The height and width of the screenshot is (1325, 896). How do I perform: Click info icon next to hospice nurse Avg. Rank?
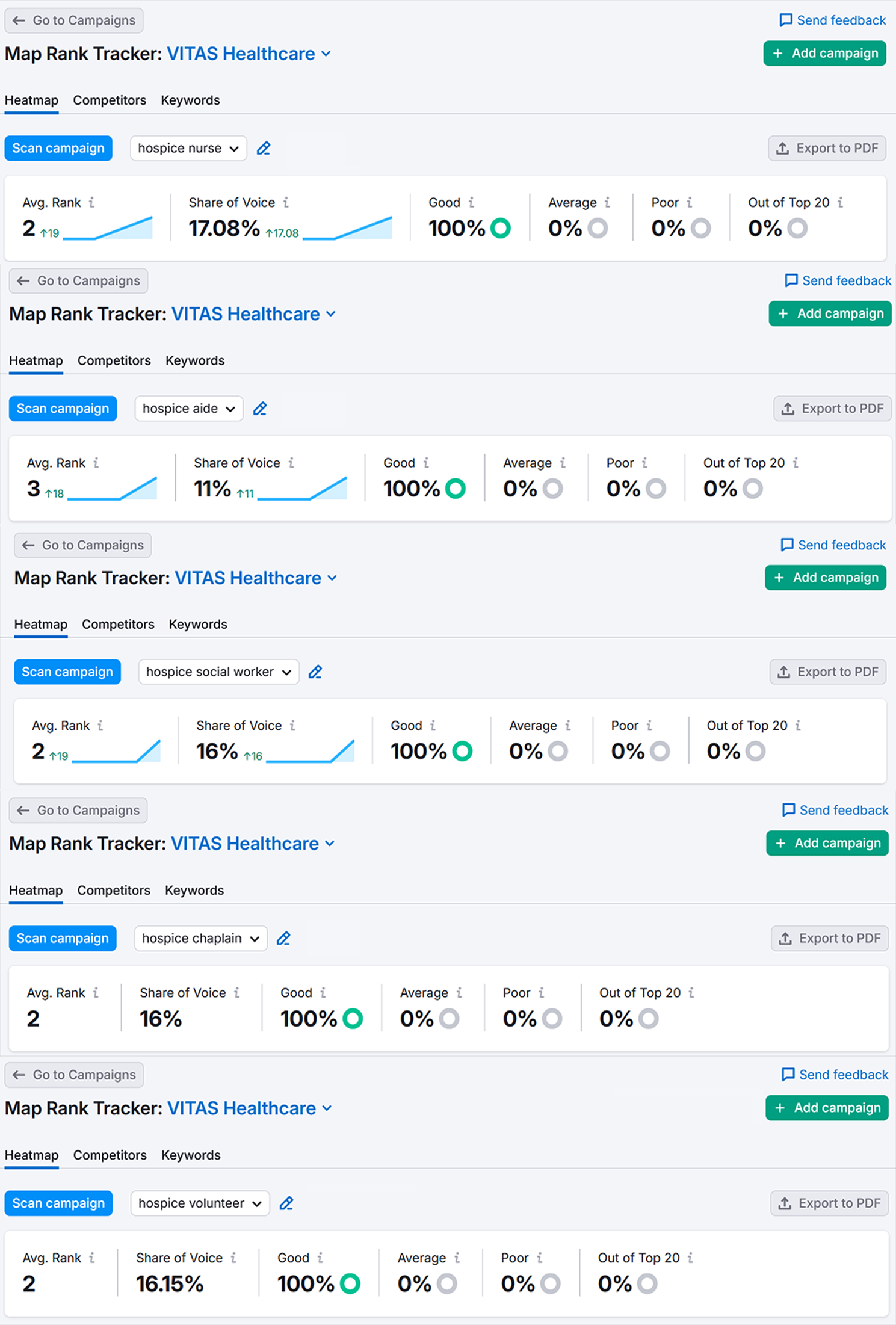(91, 203)
